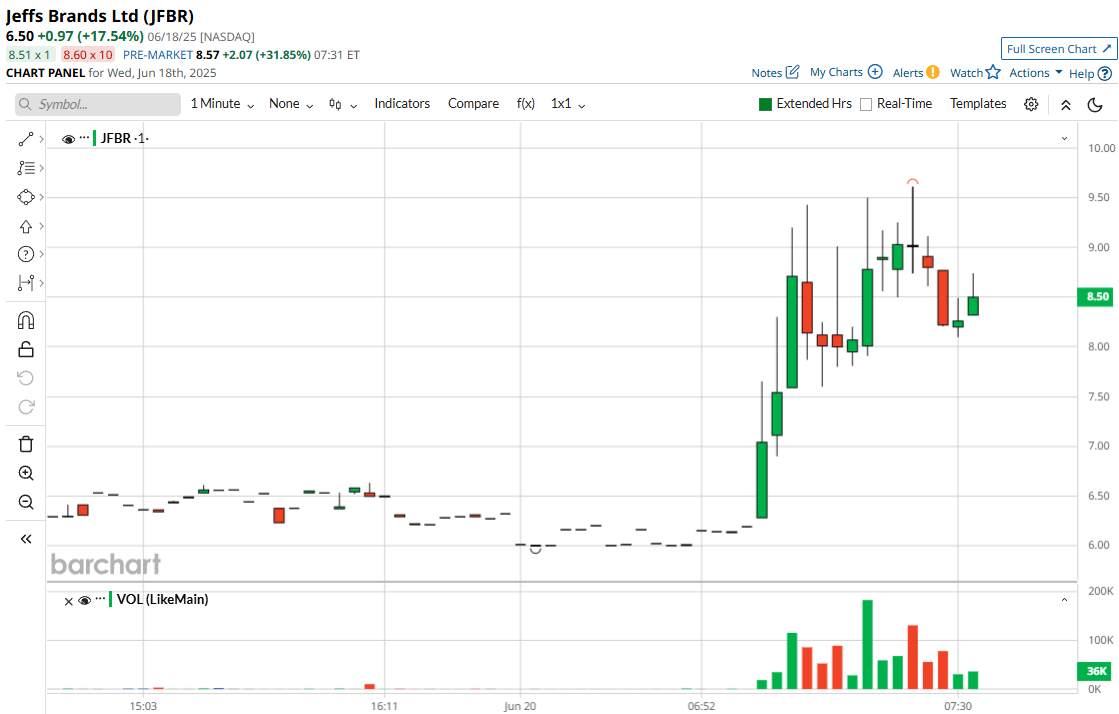Click the Jun 20 date axis label
The image size is (1119, 714).
coord(520,706)
